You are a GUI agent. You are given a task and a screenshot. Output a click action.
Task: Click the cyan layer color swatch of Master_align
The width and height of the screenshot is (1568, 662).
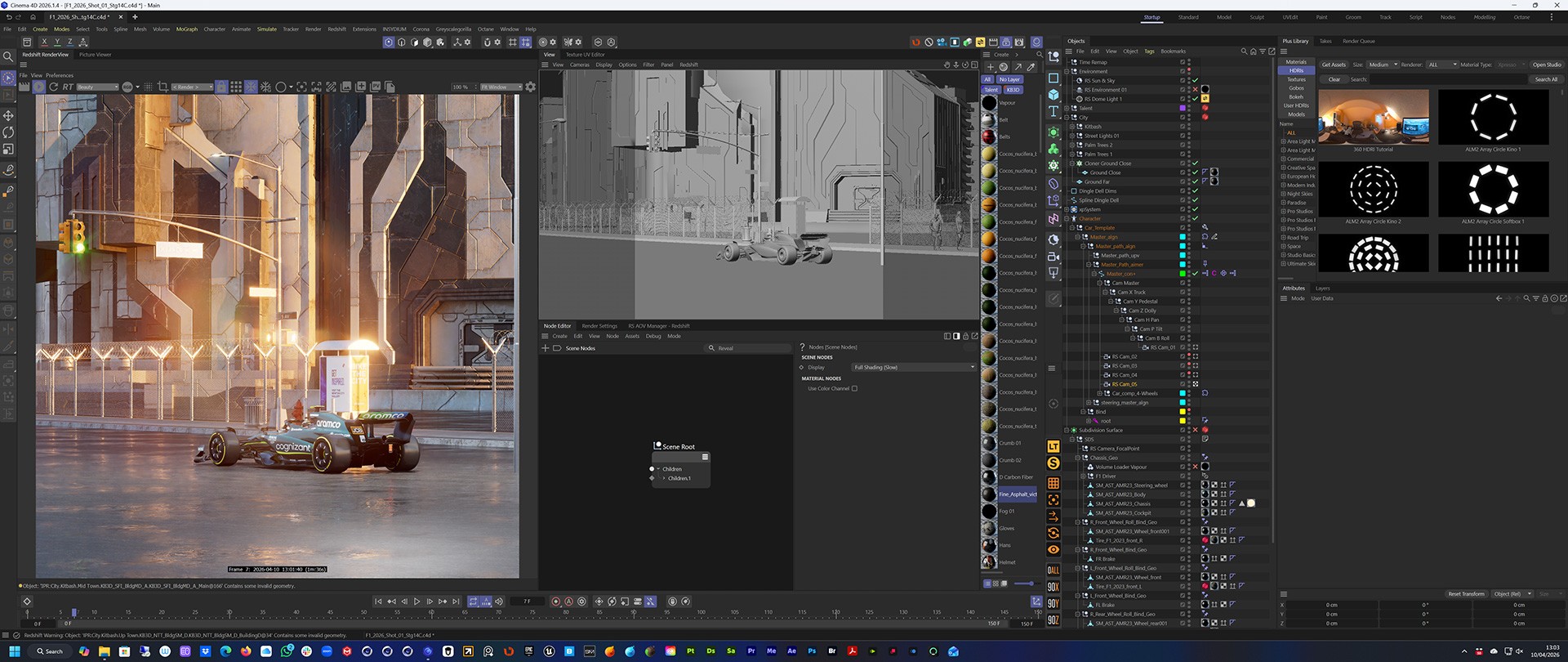(x=1182, y=237)
